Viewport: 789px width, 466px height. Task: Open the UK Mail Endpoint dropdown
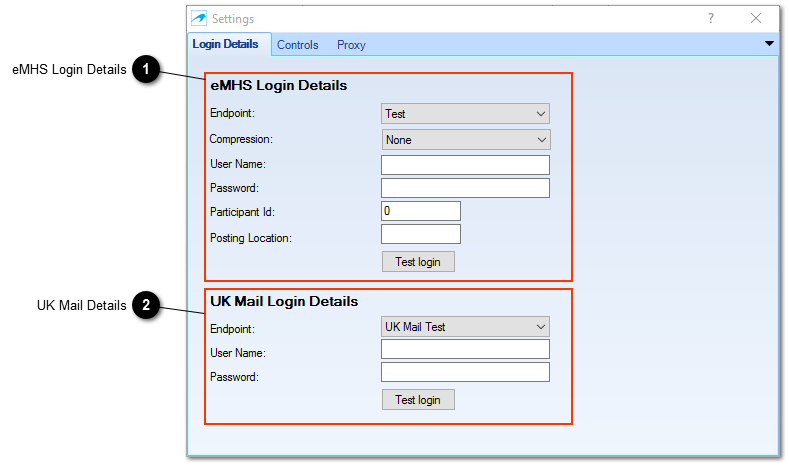coord(465,327)
